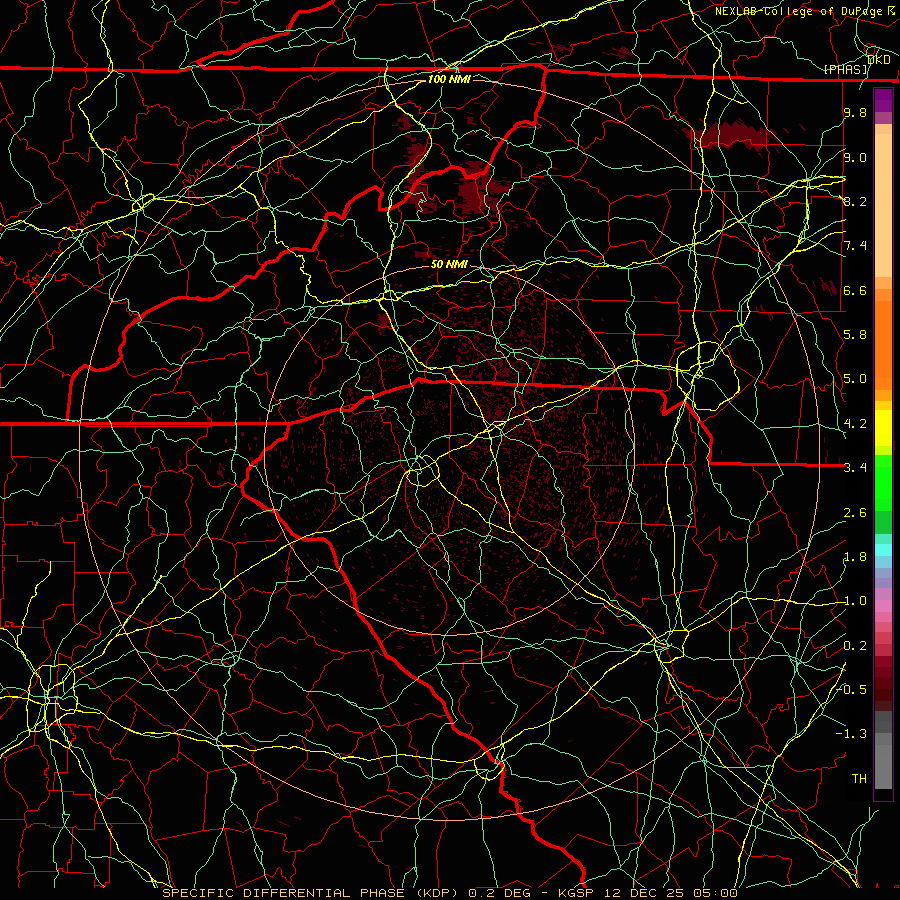The width and height of the screenshot is (900, 900).
Task: Click the 50 NMI range ring label
Action: [x=449, y=264]
